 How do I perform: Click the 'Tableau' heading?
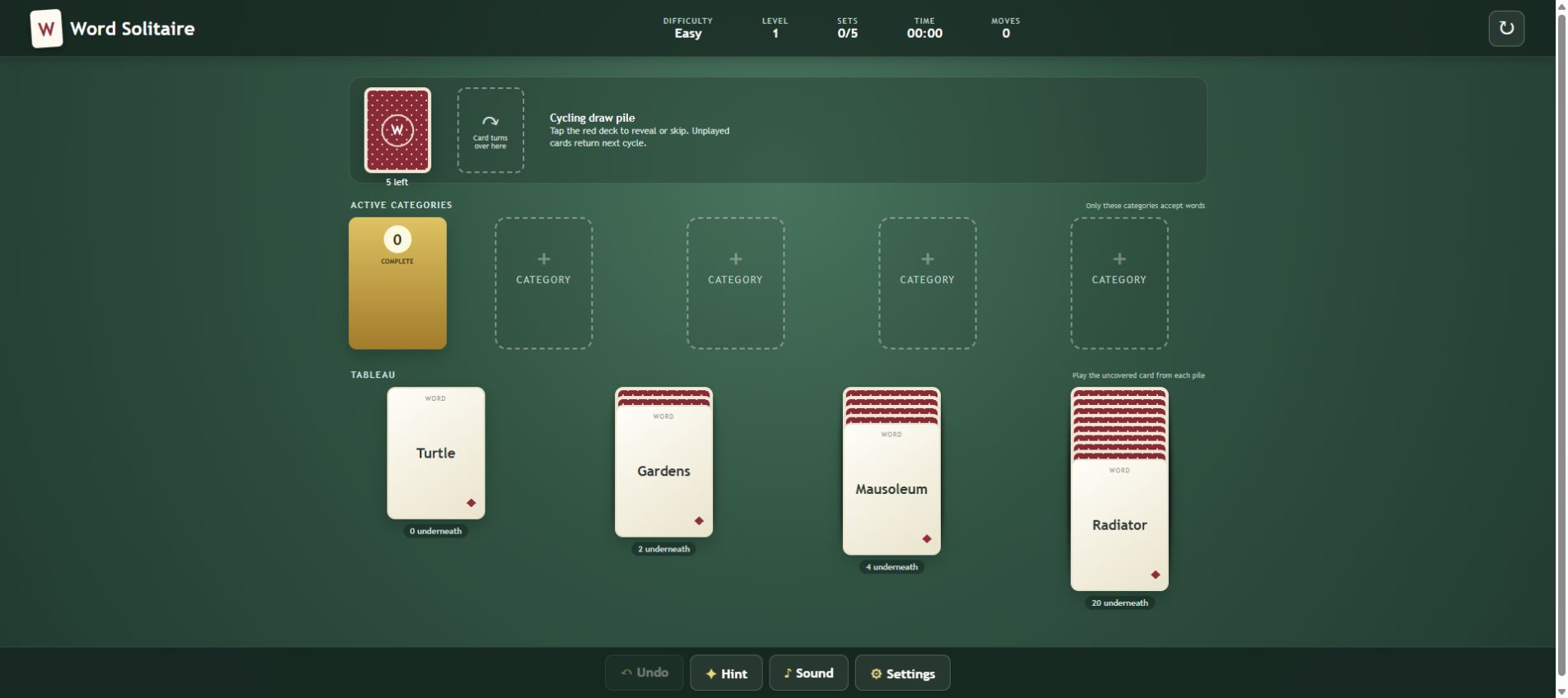coord(373,375)
